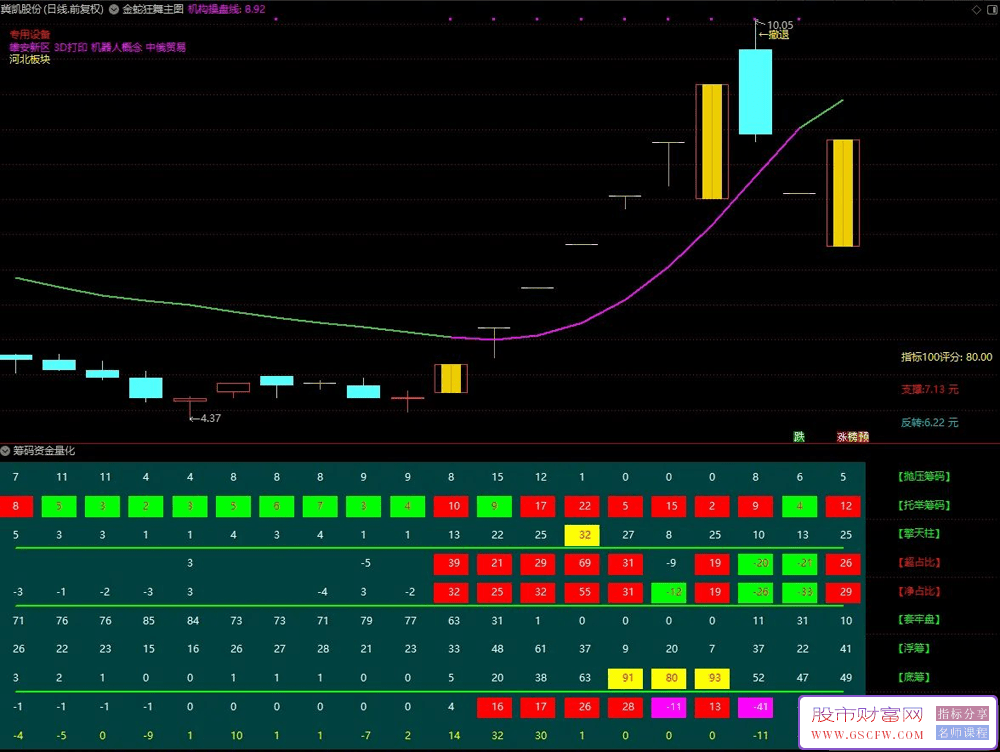Open the dropdown arrow beside 筹码资金量化
1000x752 pixels.
click(5, 451)
